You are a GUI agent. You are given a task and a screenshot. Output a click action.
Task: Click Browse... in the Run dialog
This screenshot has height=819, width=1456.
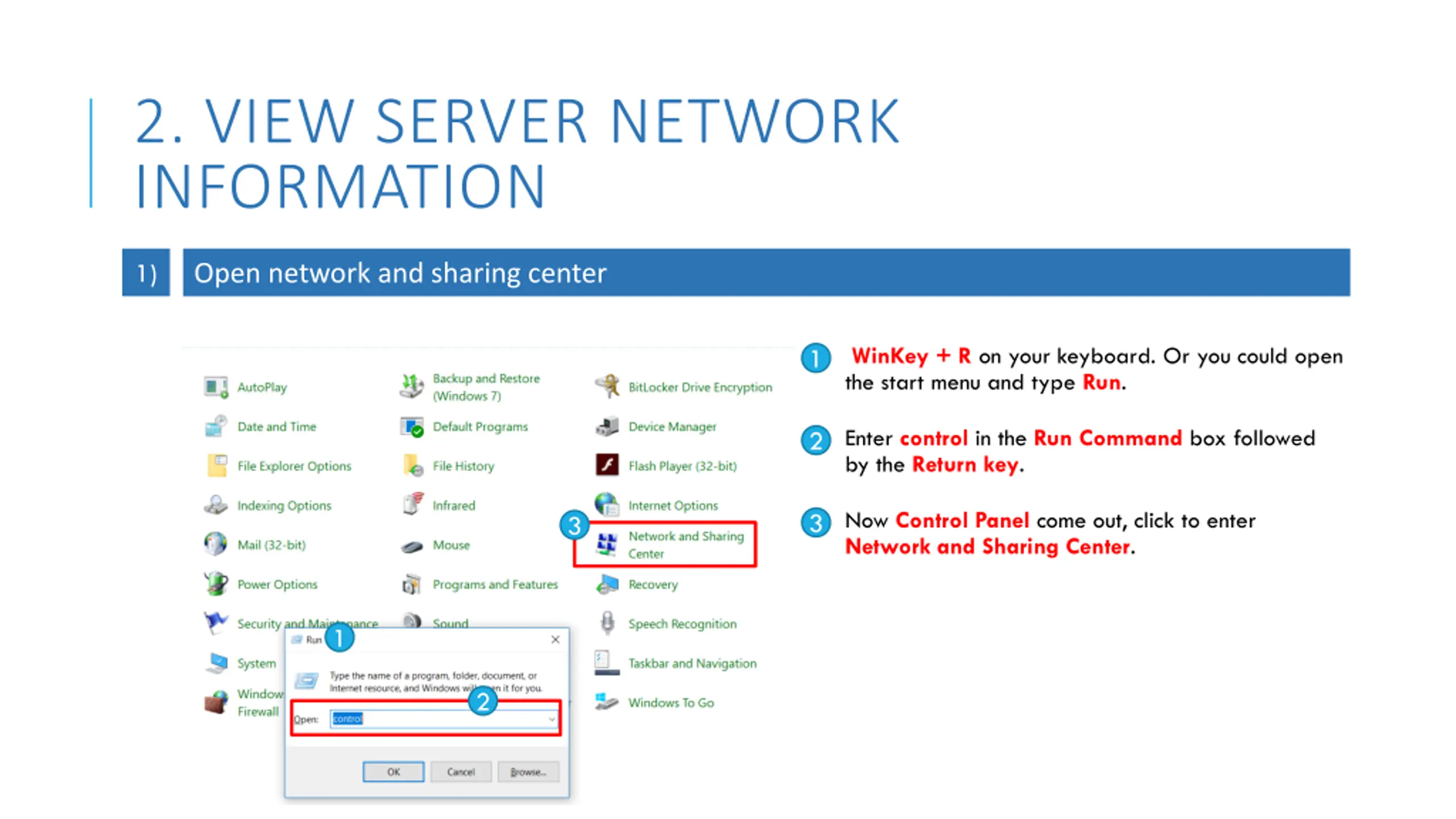click(x=528, y=772)
